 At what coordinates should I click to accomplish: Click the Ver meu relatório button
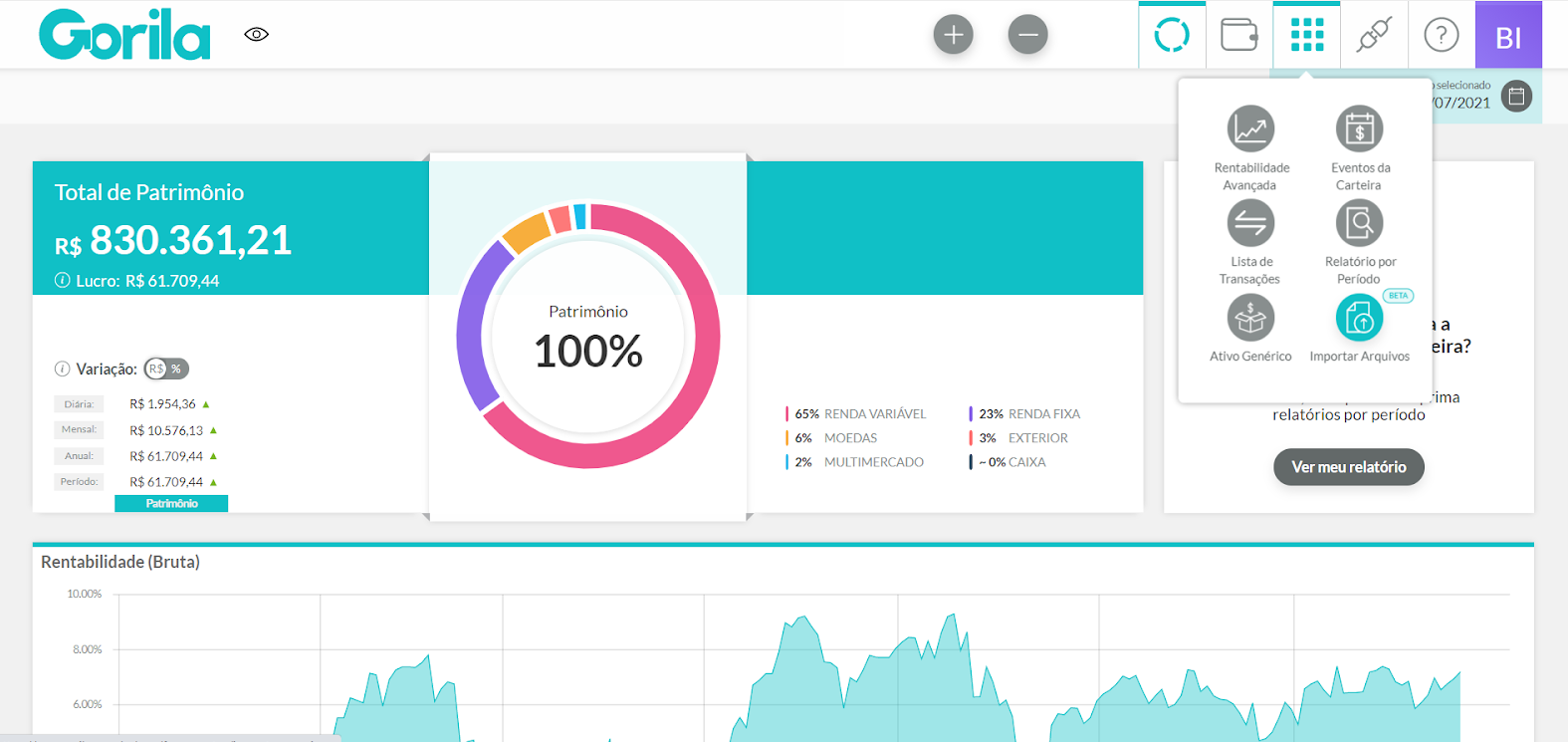tap(1349, 467)
